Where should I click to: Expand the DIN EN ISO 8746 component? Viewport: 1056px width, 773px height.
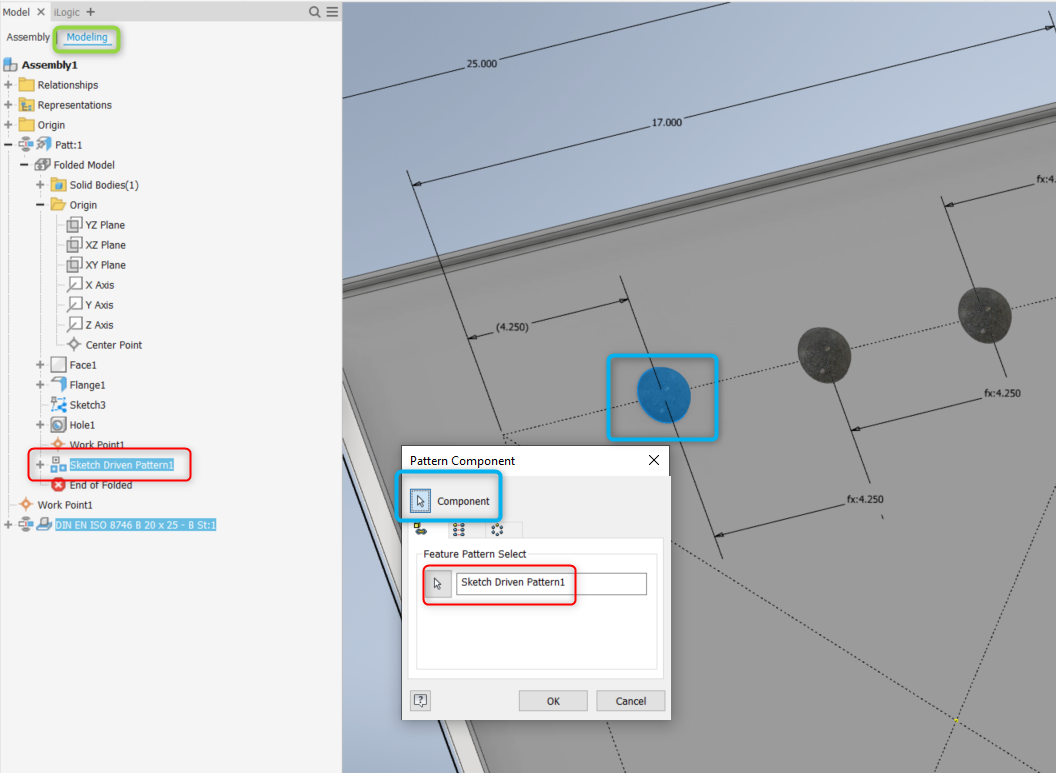click(8, 525)
